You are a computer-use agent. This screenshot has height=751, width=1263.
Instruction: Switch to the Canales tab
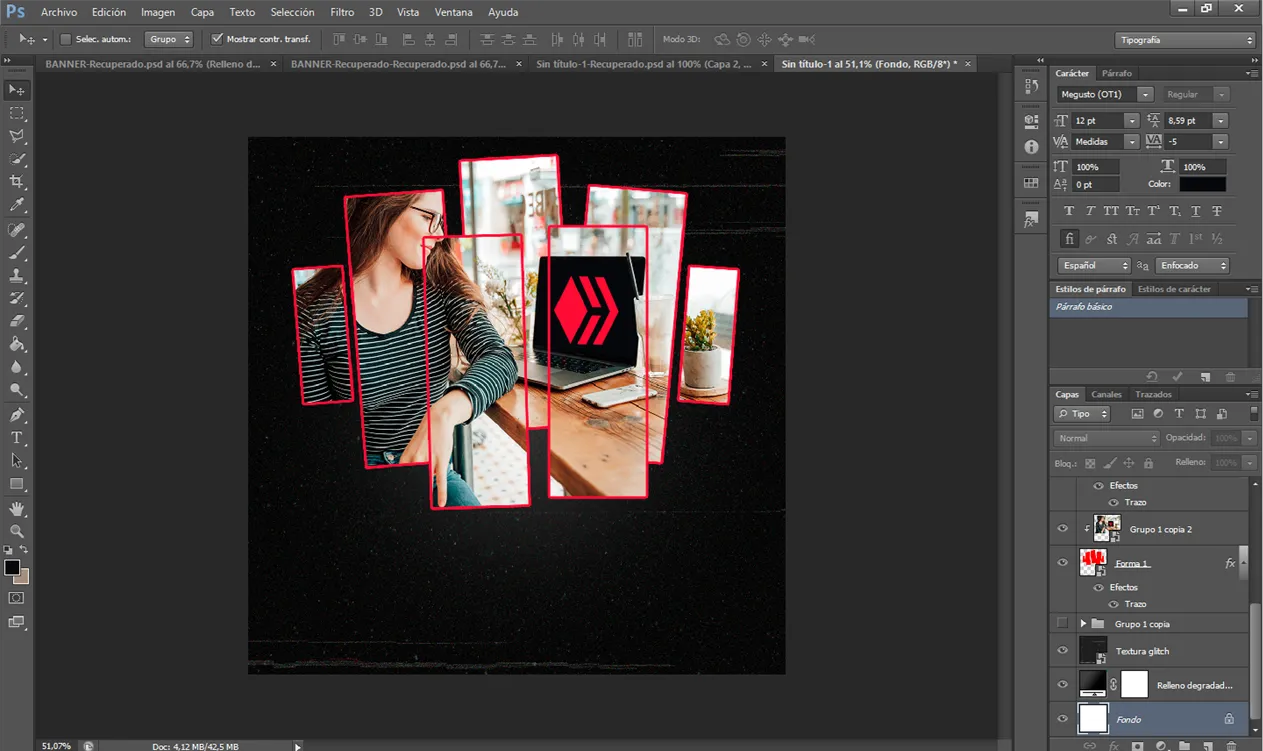point(1106,394)
